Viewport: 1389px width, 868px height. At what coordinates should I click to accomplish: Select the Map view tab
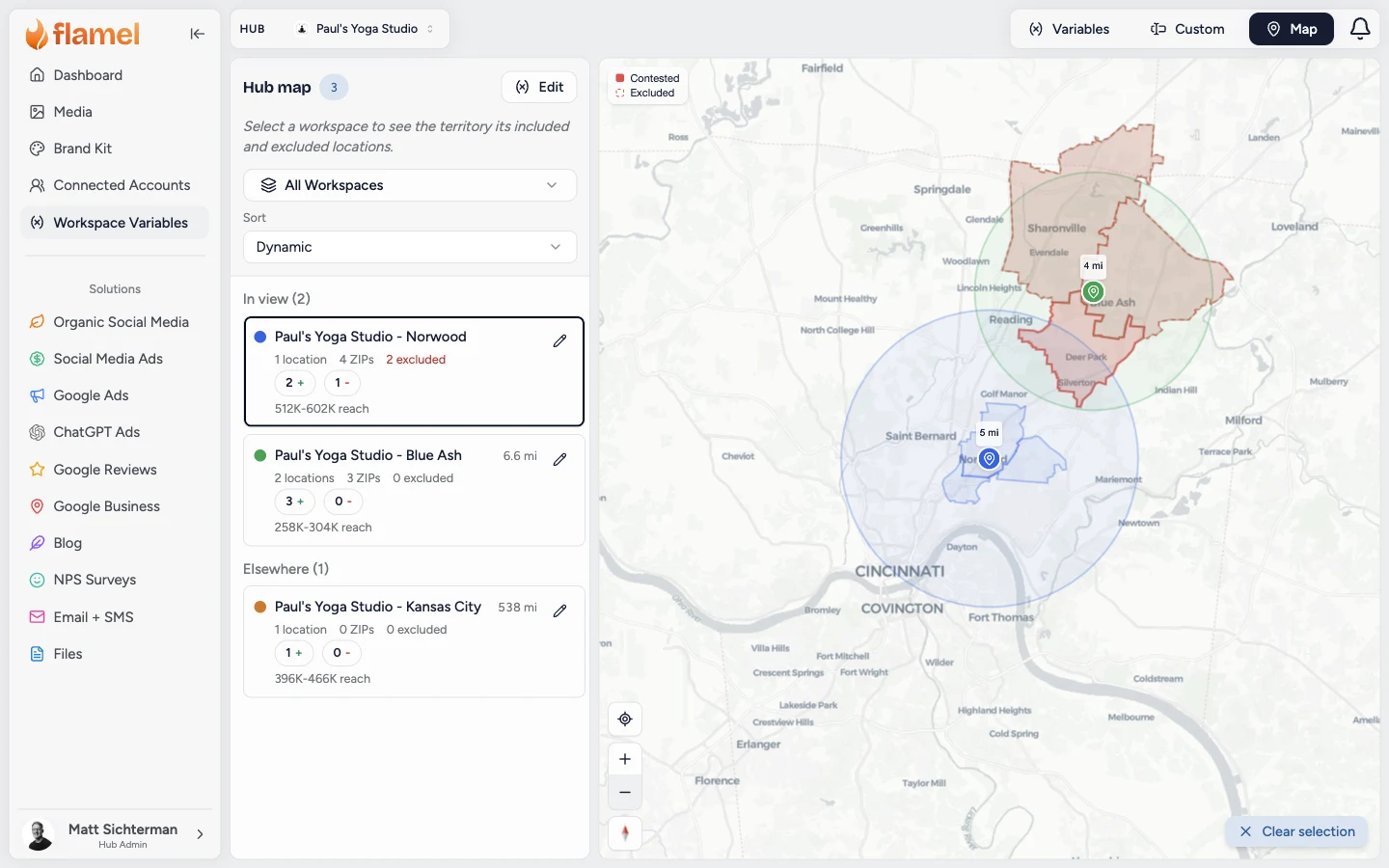[1292, 29]
